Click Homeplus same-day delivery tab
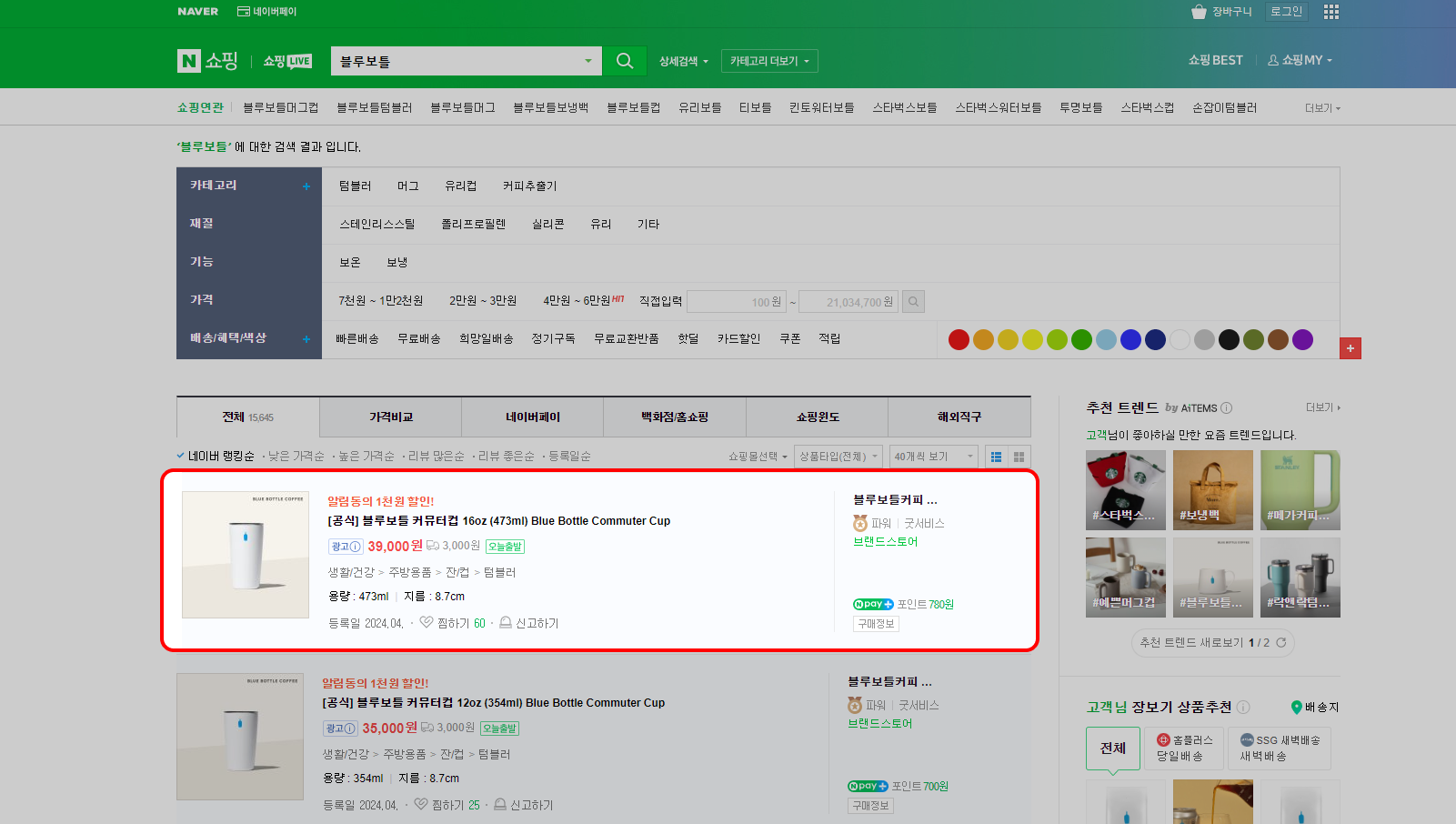The image size is (1456, 824). (x=1184, y=749)
